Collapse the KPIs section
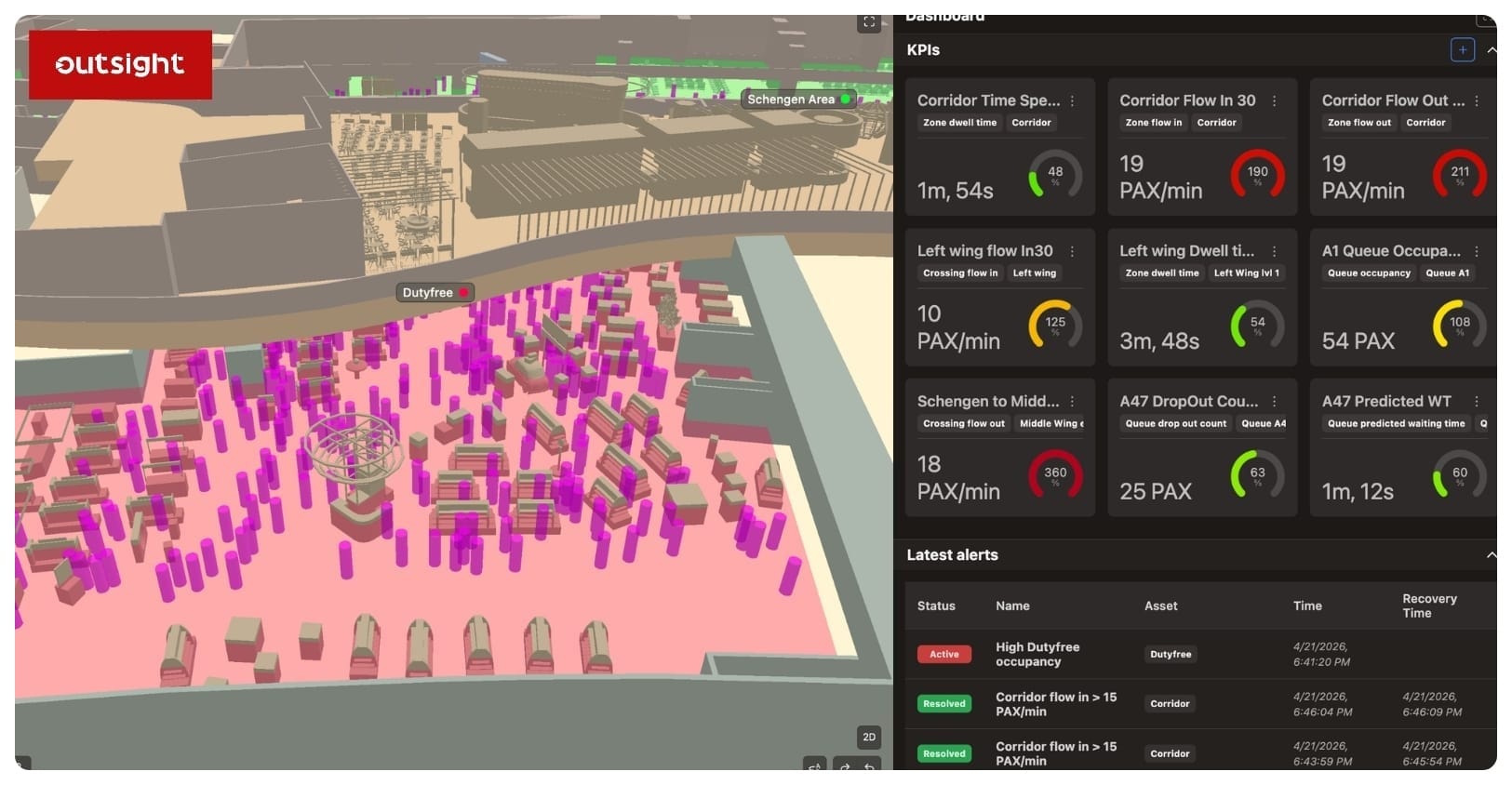The width and height of the screenshot is (1512, 785). click(x=1491, y=50)
